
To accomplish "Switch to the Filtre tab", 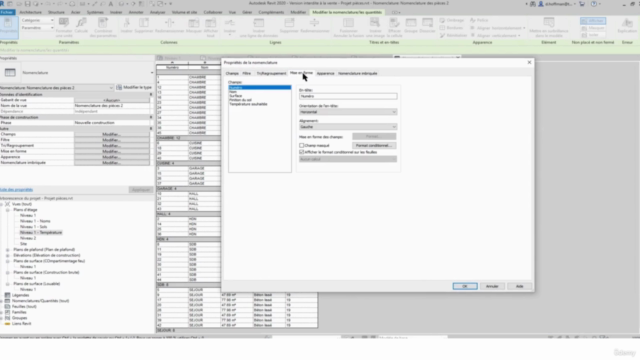I will tap(247, 73).
